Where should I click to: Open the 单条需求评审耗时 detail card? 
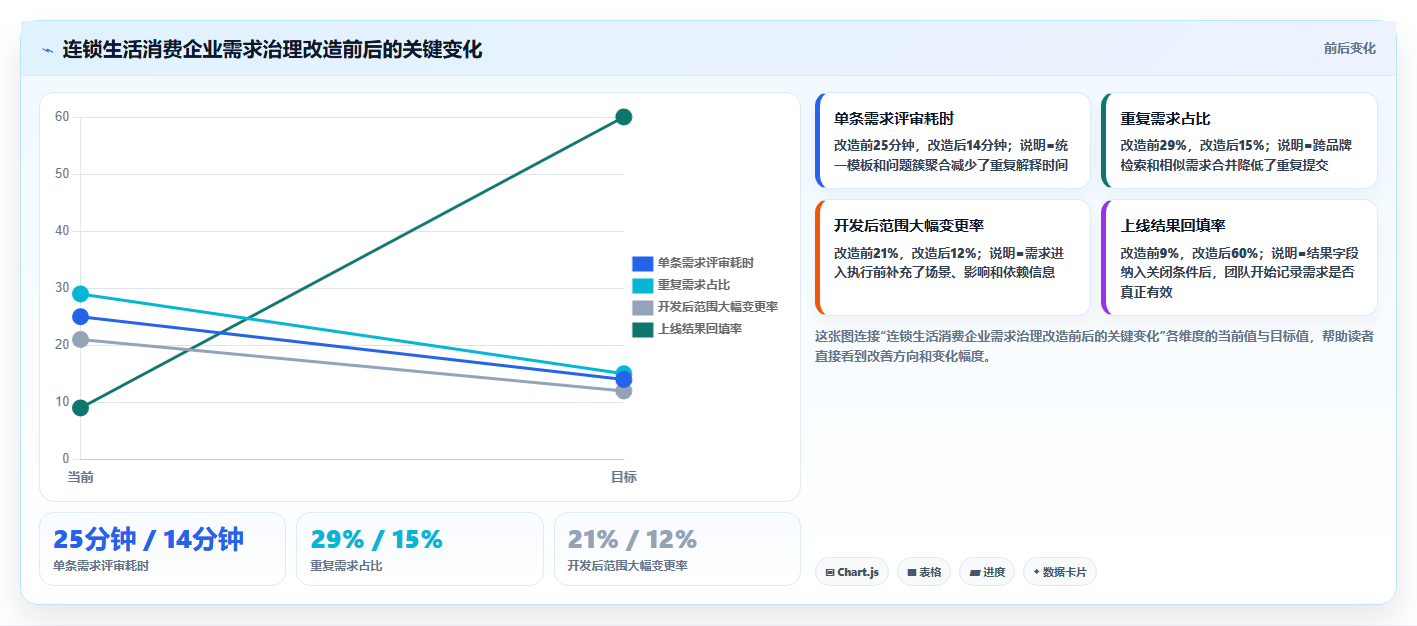(x=952, y=141)
